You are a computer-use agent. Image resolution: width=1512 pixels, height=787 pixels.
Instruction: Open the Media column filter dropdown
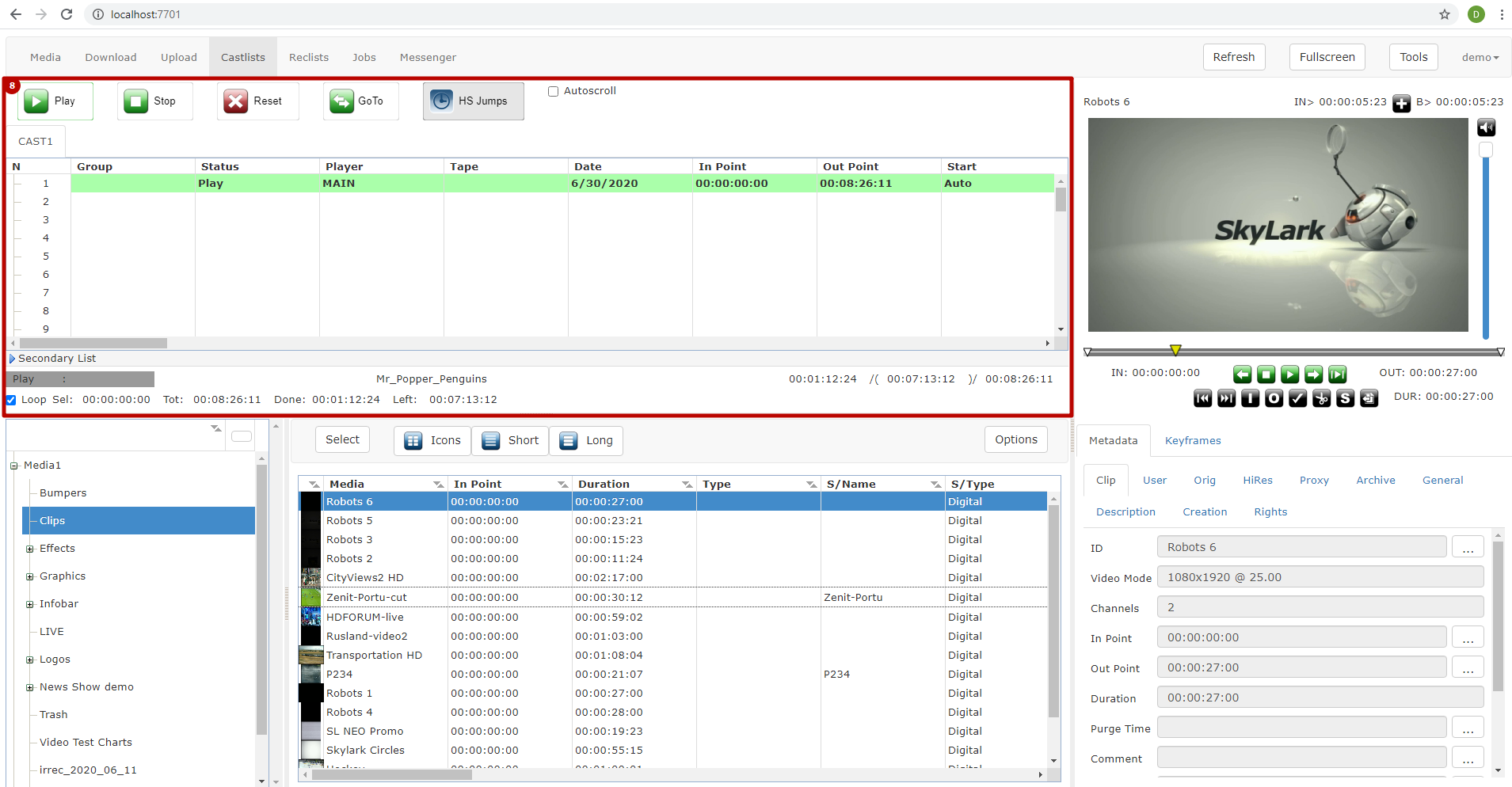pos(438,485)
